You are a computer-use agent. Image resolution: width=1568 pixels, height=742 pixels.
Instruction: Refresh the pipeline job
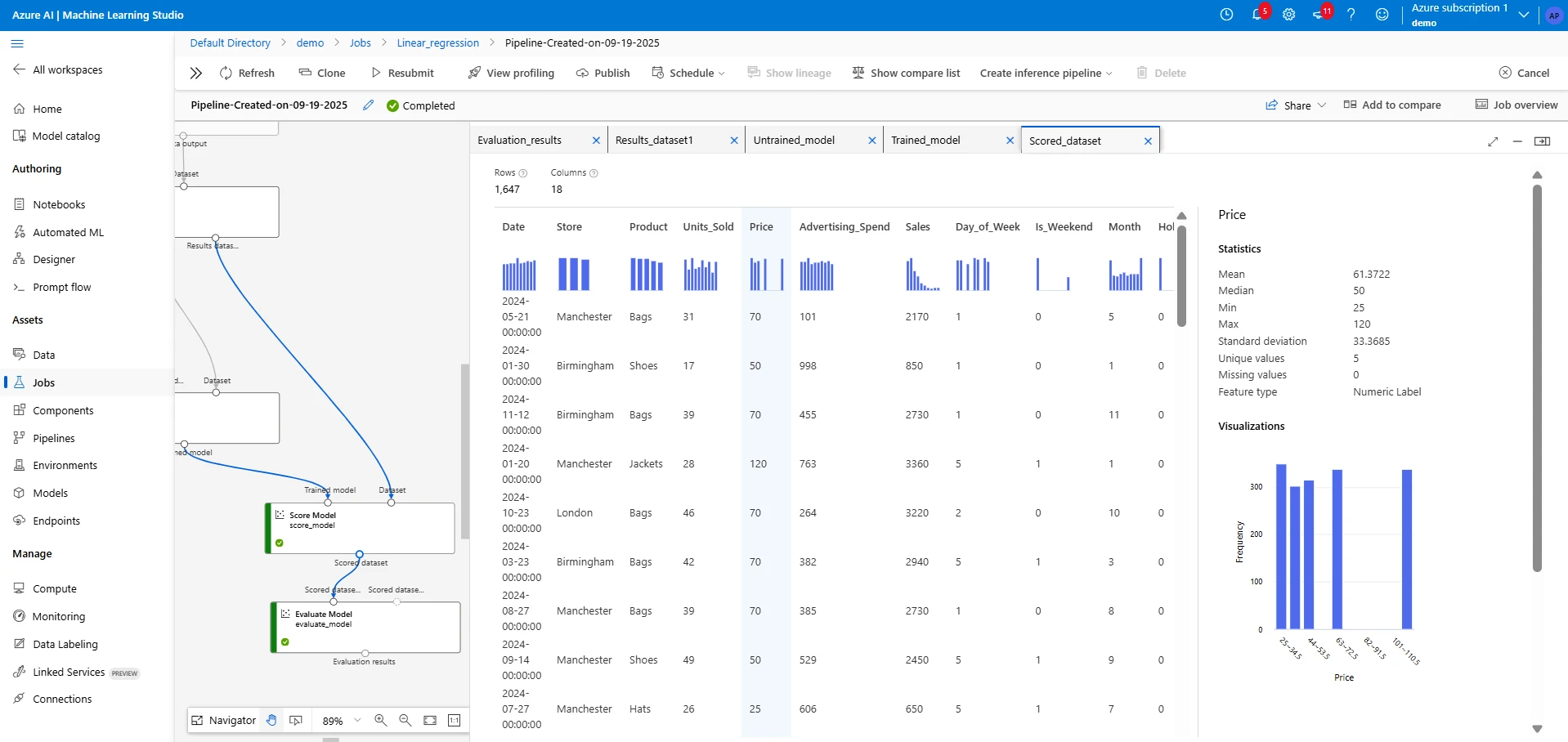tap(247, 73)
